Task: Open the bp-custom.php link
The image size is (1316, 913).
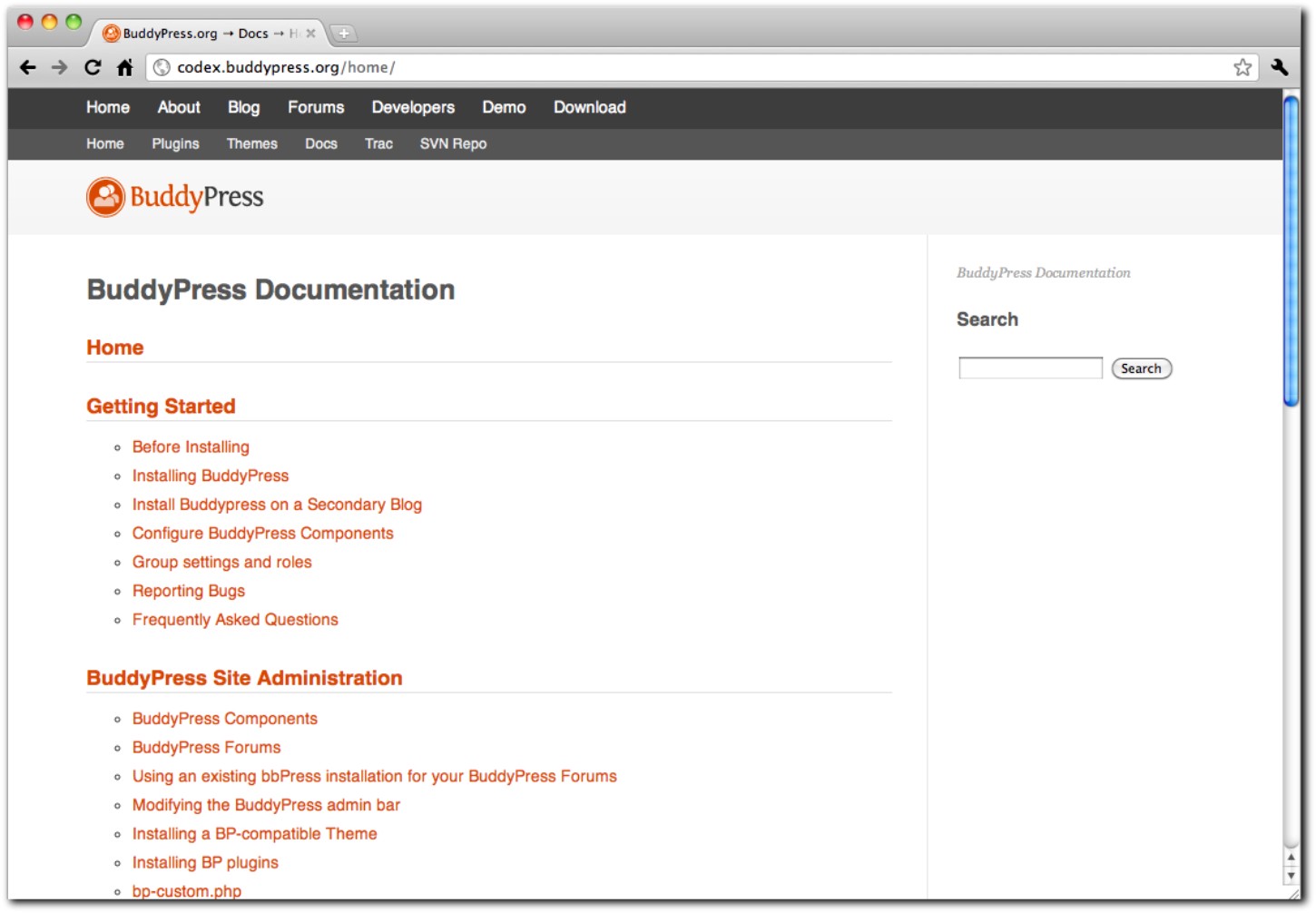Action: coord(187,891)
